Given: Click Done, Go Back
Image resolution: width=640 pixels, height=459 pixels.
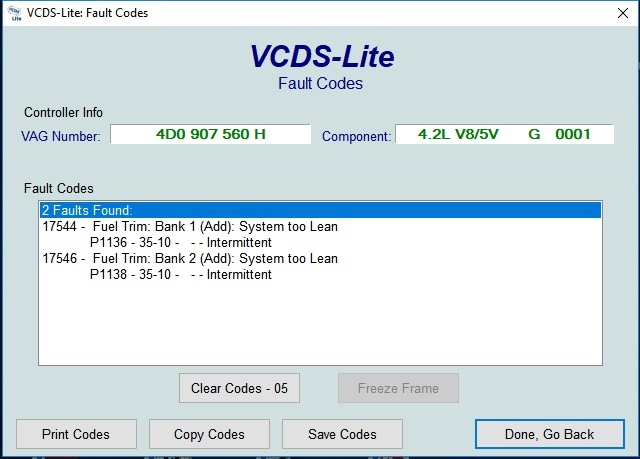Looking at the screenshot, I should pyautogui.click(x=550, y=434).
